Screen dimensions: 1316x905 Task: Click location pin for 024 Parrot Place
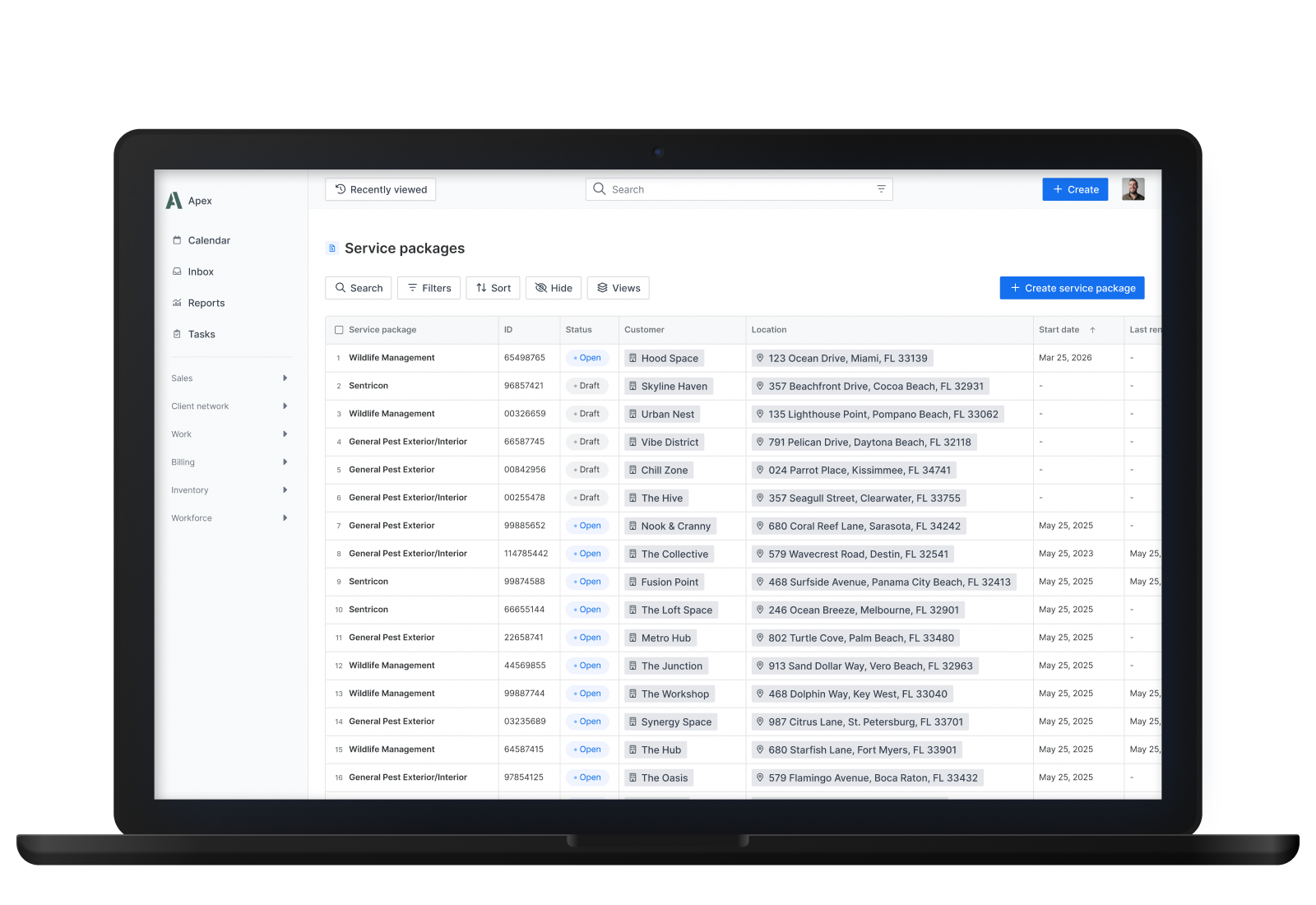coord(760,470)
